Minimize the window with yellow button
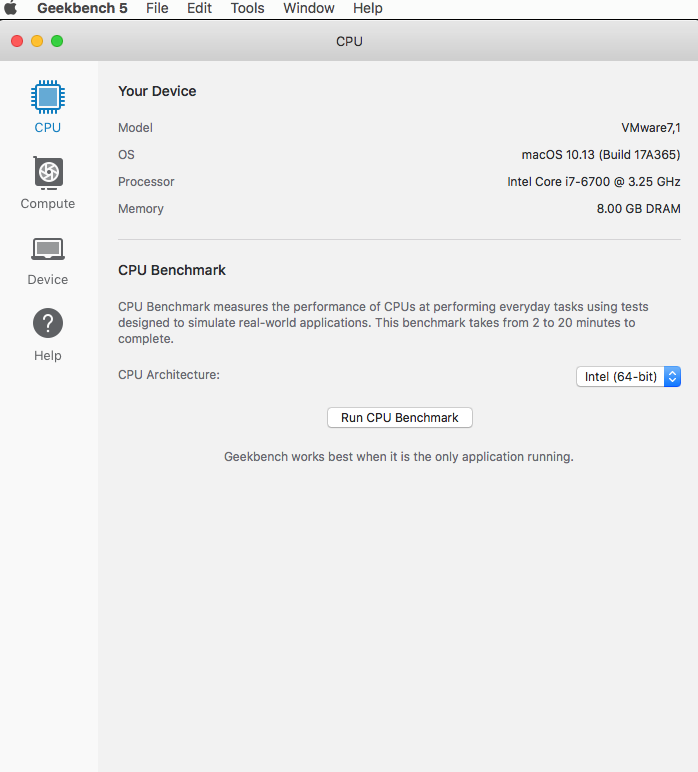The image size is (698, 772). pyautogui.click(x=37, y=41)
